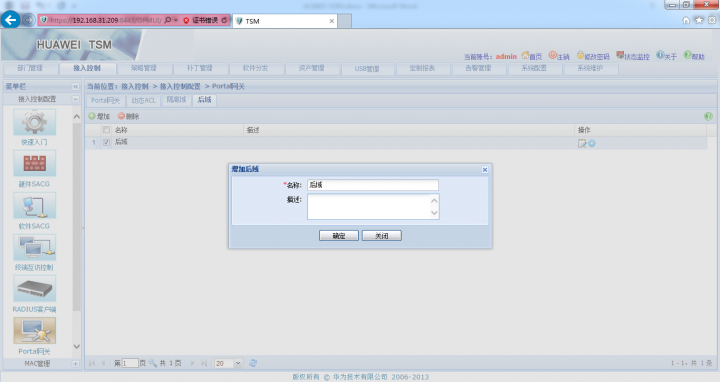Close the 增加后域 dialog with the X

click(x=485, y=170)
